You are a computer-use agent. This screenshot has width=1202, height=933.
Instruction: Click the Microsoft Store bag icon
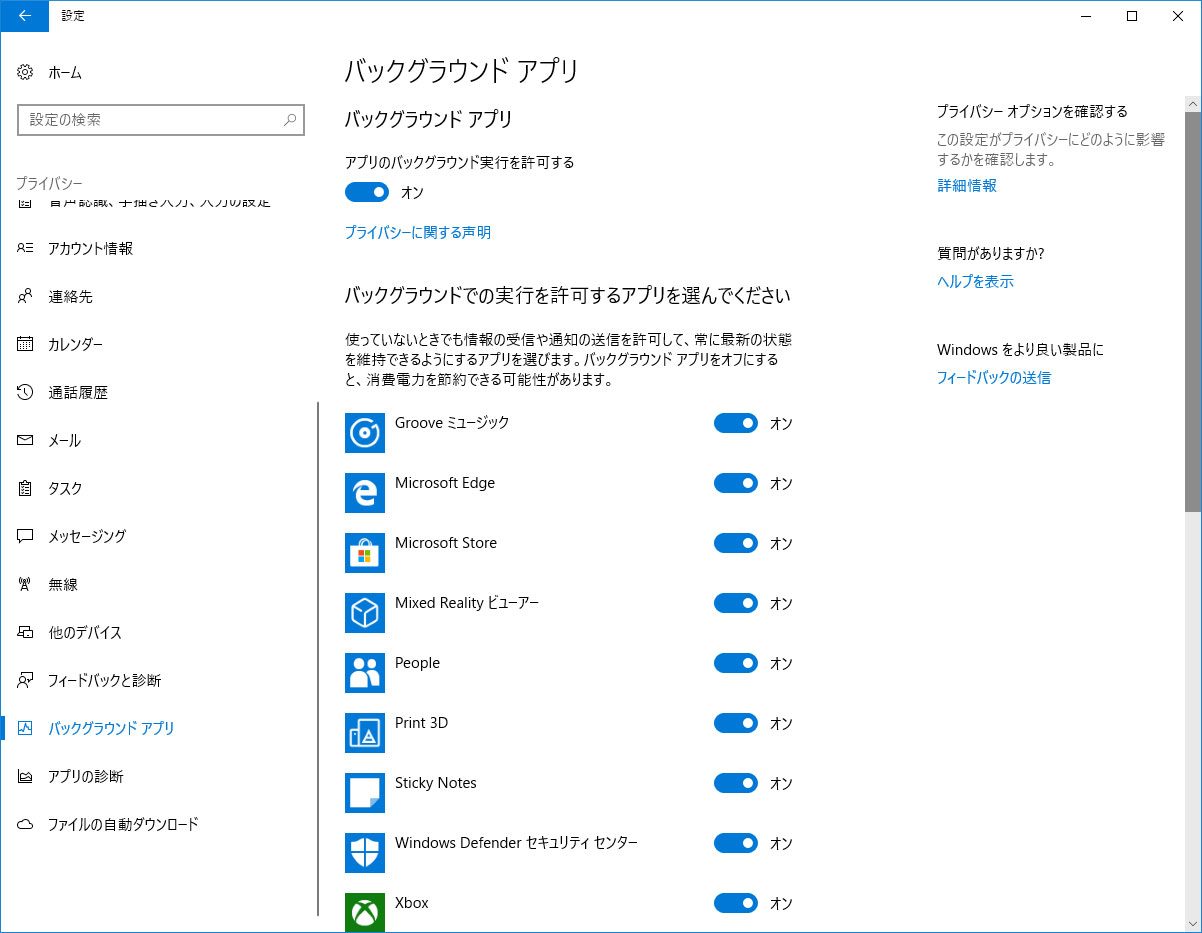point(365,553)
